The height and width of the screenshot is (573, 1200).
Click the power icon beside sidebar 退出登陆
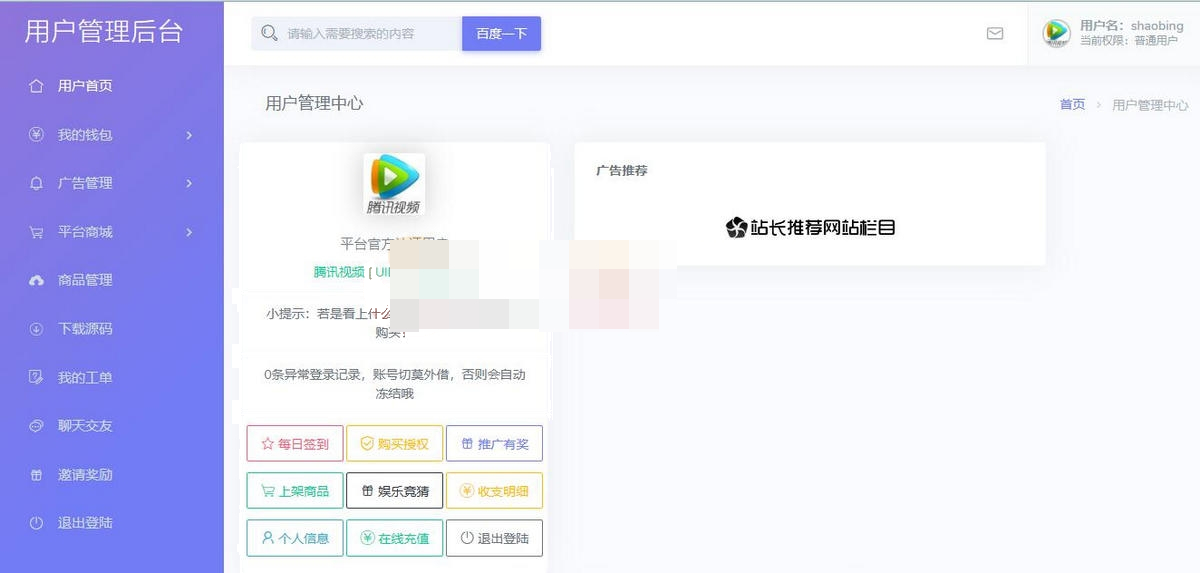point(37,523)
